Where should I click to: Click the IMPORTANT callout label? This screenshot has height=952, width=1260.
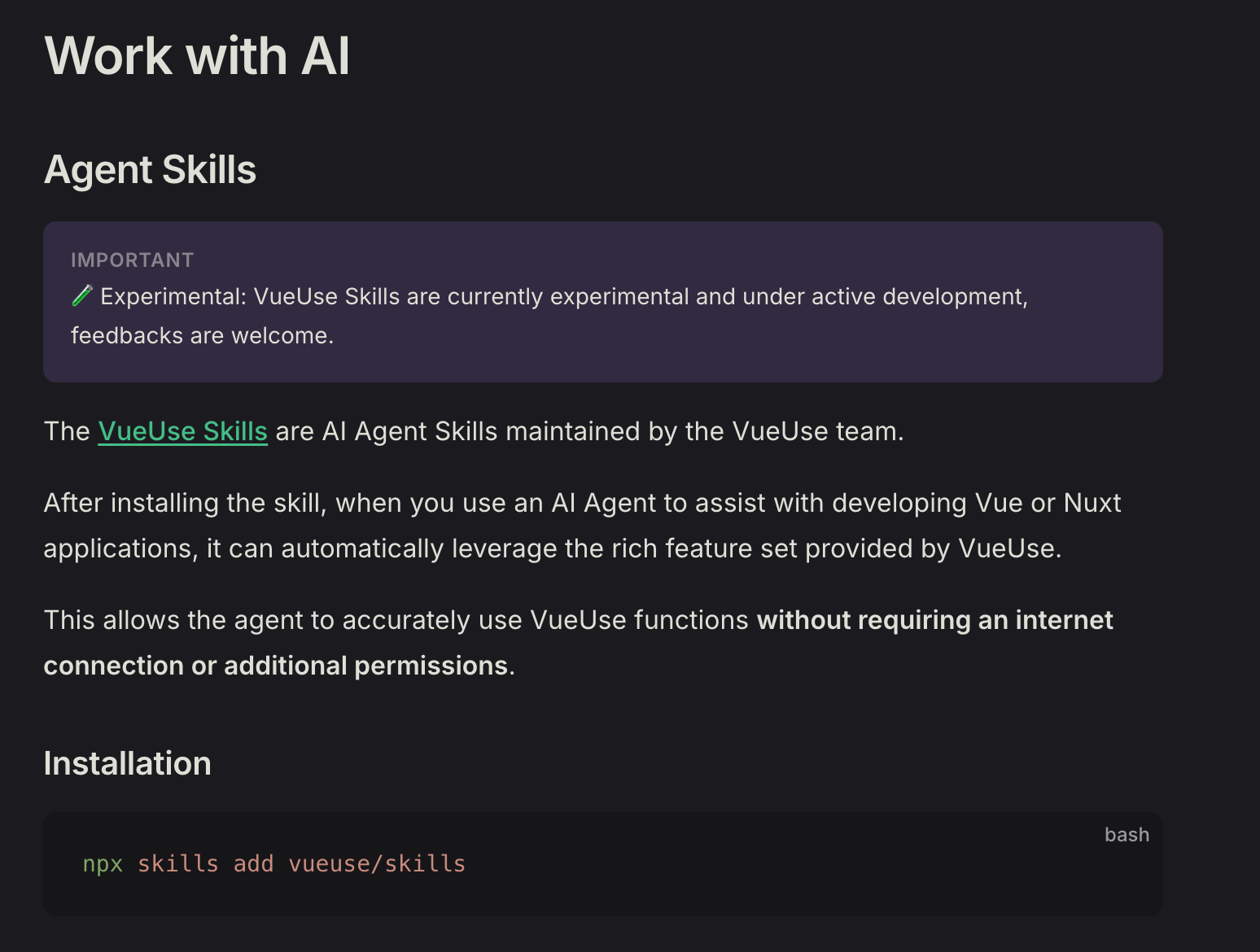click(132, 260)
